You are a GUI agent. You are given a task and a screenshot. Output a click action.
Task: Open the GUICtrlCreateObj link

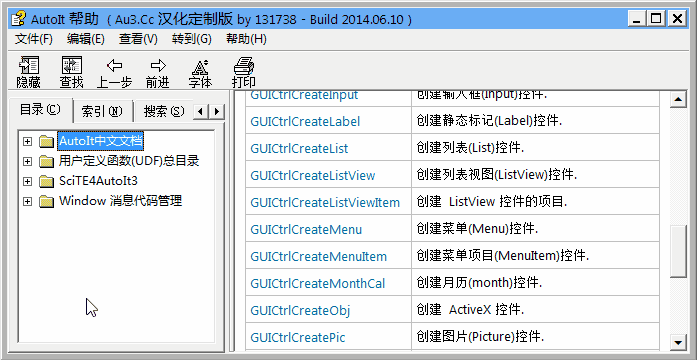(x=300, y=311)
